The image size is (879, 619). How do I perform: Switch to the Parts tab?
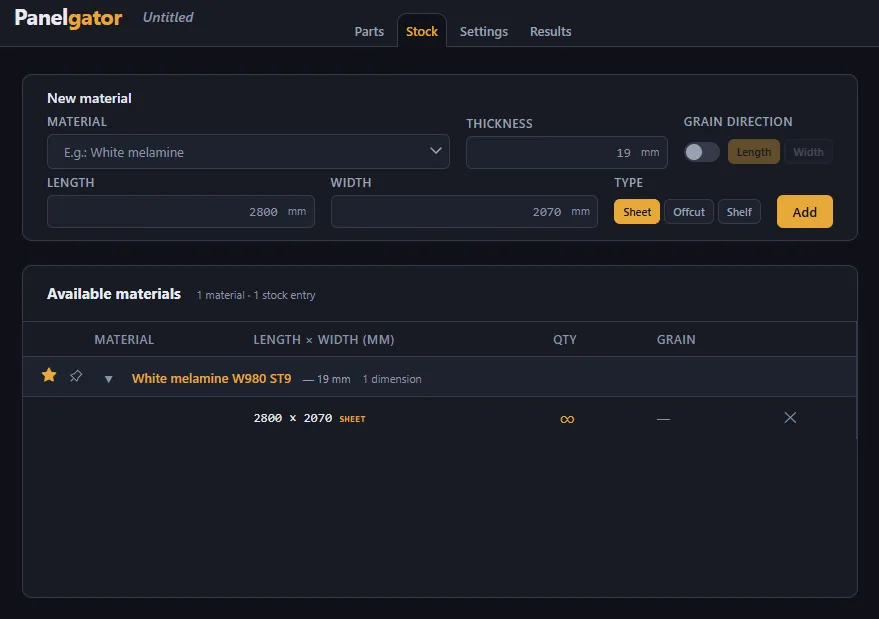click(369, 31)
